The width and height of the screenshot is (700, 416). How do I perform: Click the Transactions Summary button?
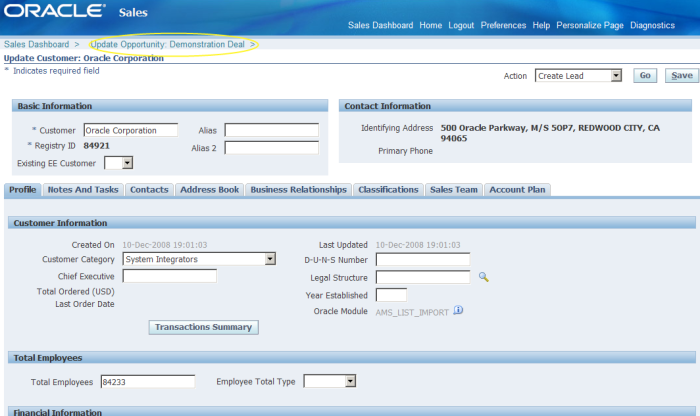tap(204, 327)
